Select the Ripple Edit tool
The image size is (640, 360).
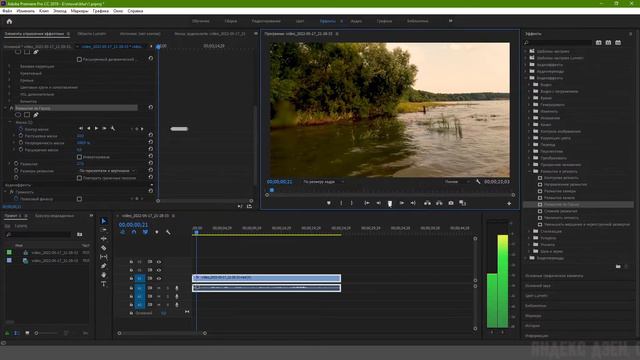104,239
